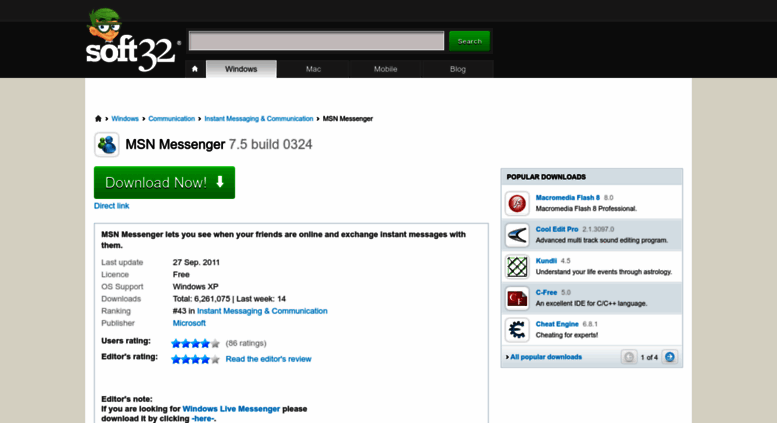Viewport: 777px width, 423px height.
Task: Open Cool Edit Pro title link
Action: point(557,229)
